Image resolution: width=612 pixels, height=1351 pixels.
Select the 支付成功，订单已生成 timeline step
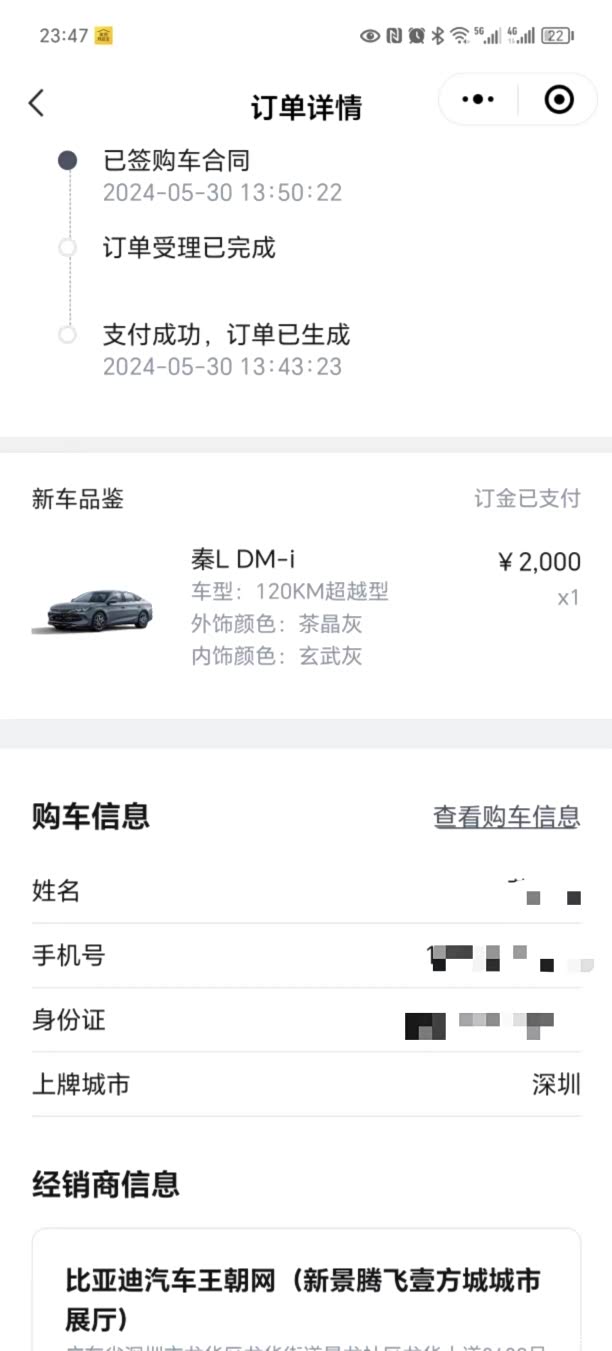(x=226, y=334)
